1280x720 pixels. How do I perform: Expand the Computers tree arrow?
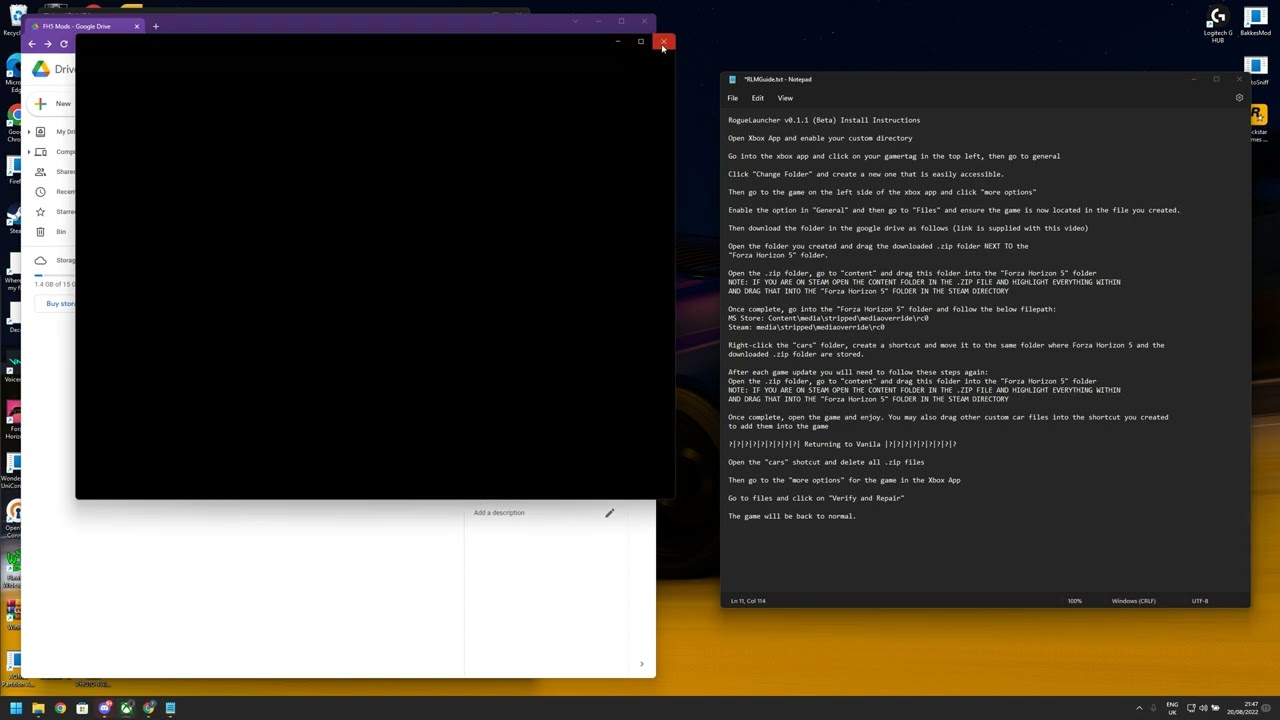point(28,152)
